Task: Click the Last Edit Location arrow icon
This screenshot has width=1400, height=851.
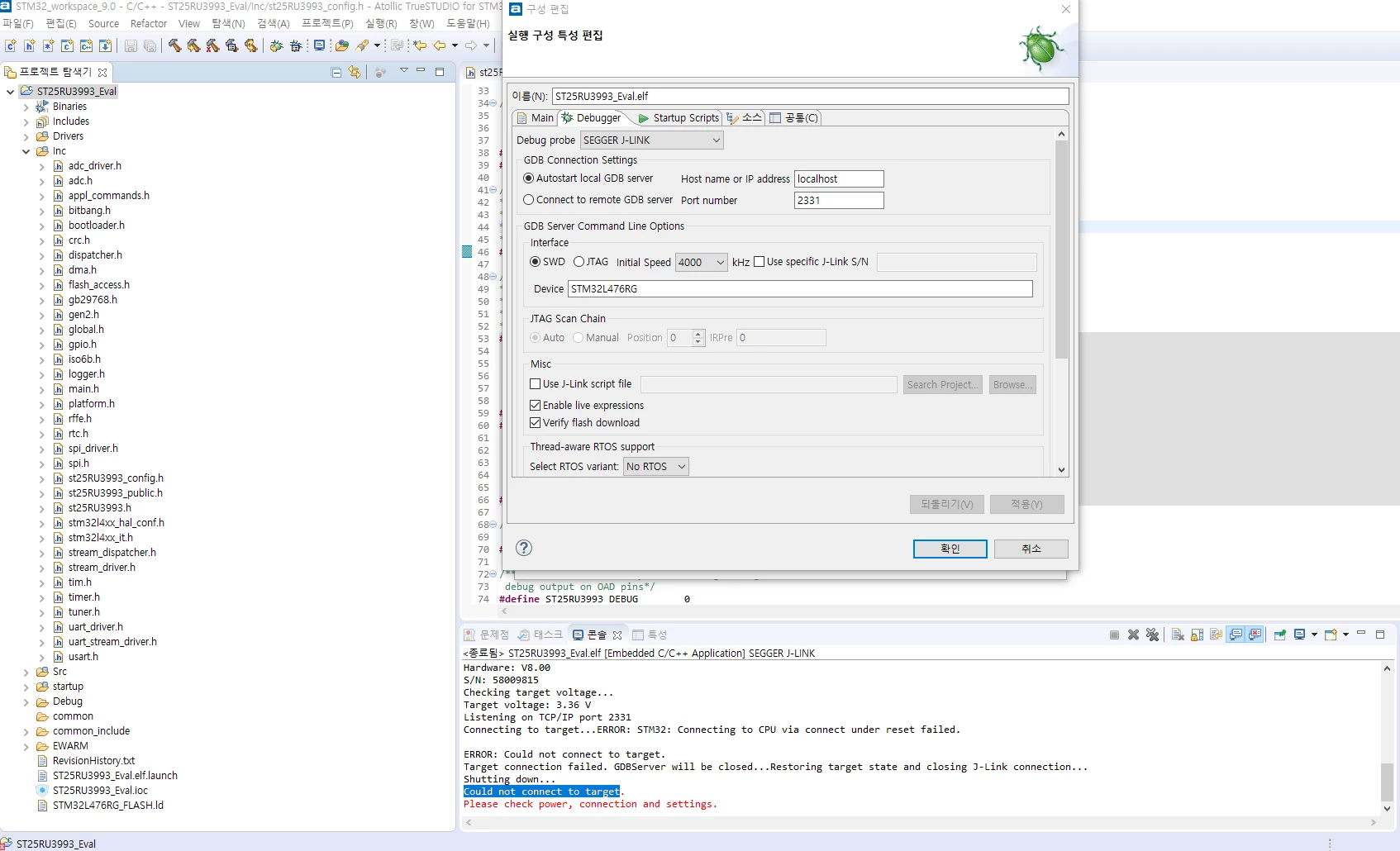Action: [x=420, y=45]
